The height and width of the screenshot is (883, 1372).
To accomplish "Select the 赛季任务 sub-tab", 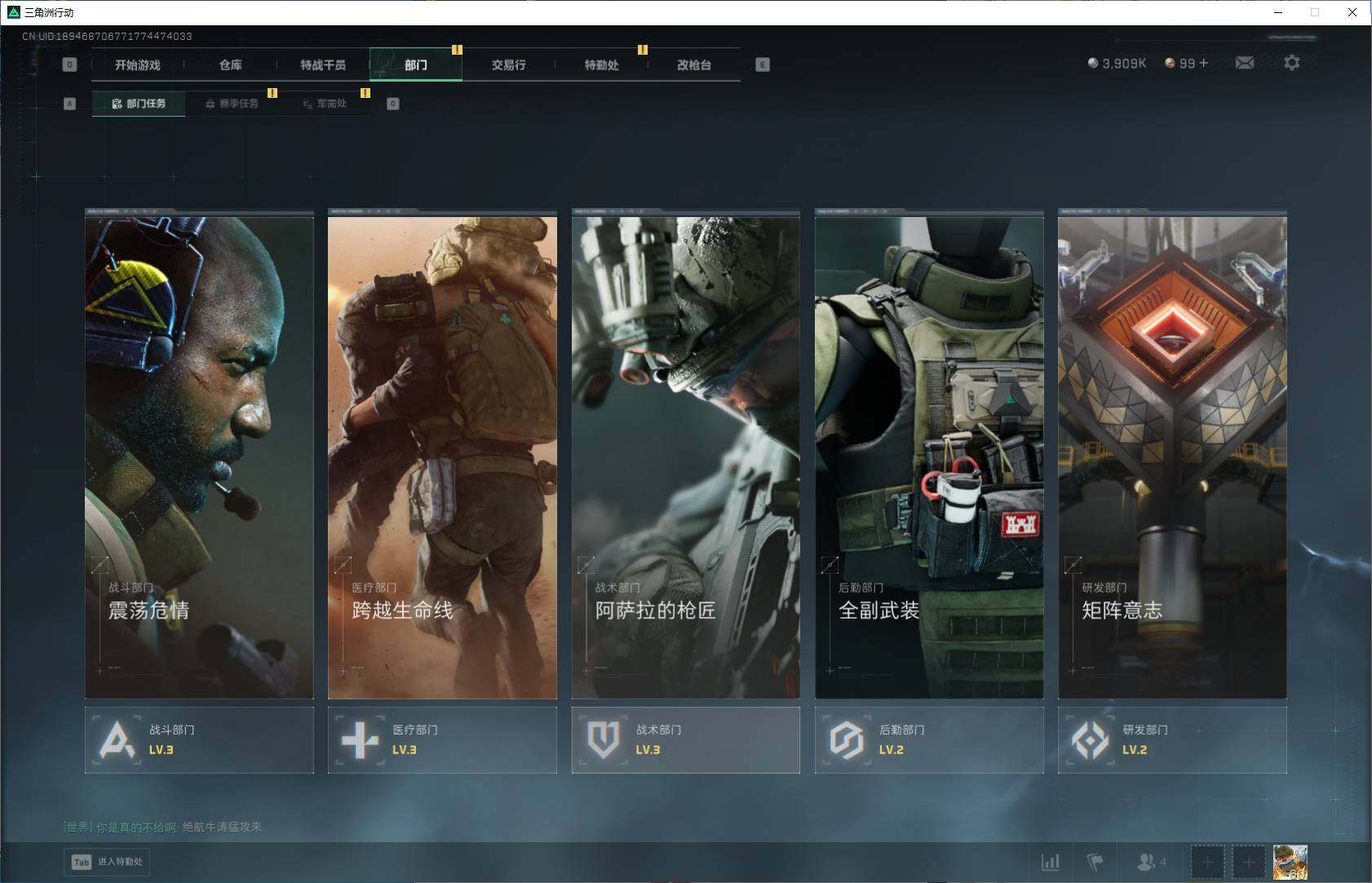I will [x=232, y=104].
